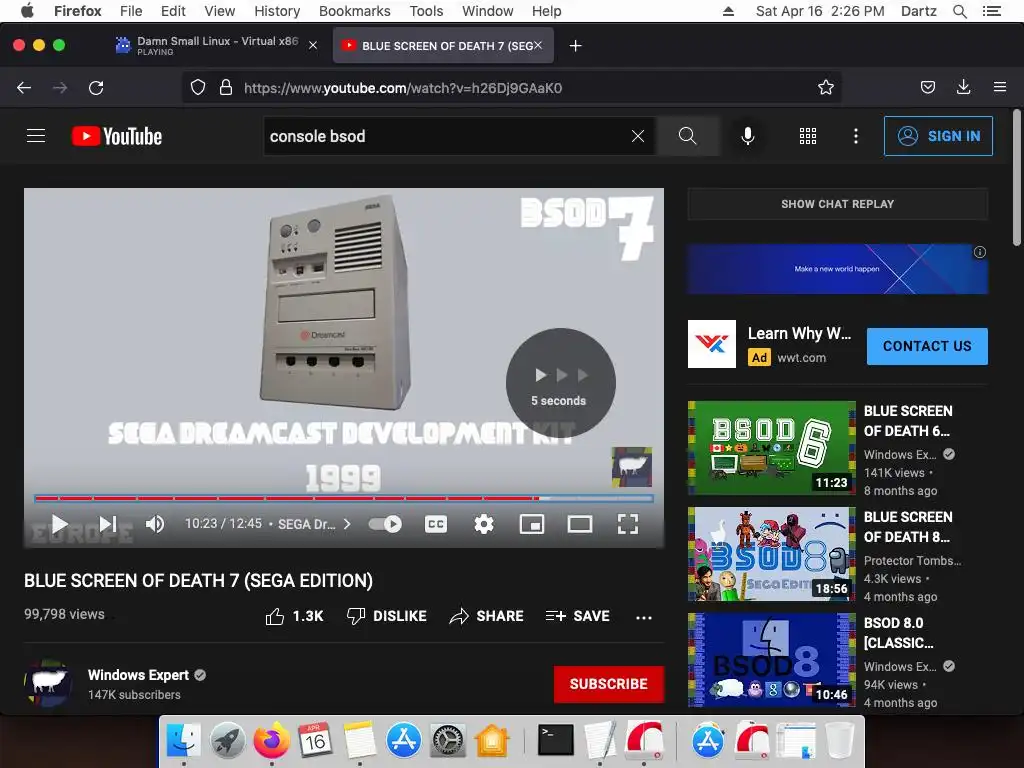Toggle the autoplay switch in player
Image resolution: width=1024 pixels, height=768 pixels.
385,524
